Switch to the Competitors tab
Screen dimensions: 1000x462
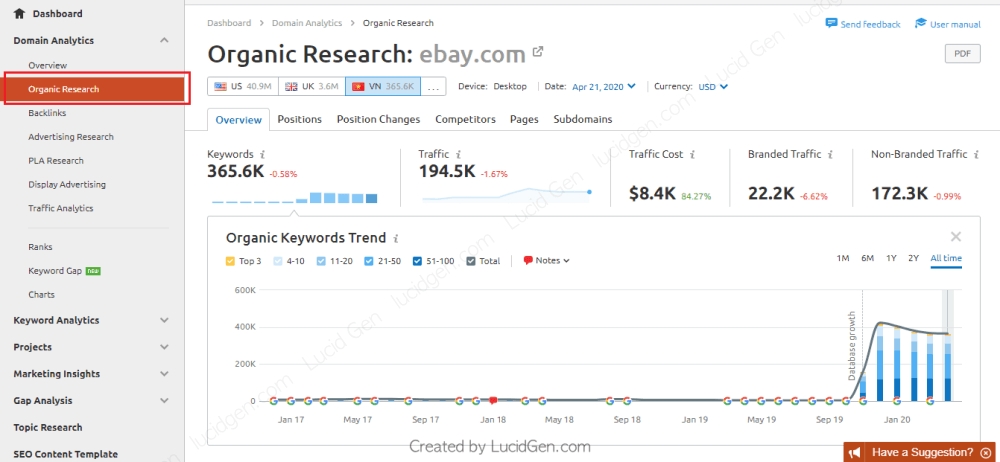(x=466, y=119)
